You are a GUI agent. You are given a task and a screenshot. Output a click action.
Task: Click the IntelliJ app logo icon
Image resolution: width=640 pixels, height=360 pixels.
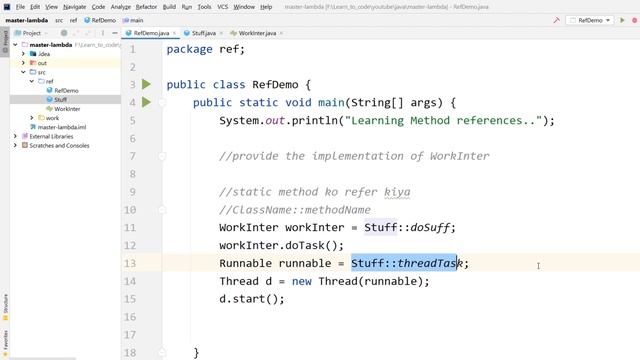pos(7,7)
